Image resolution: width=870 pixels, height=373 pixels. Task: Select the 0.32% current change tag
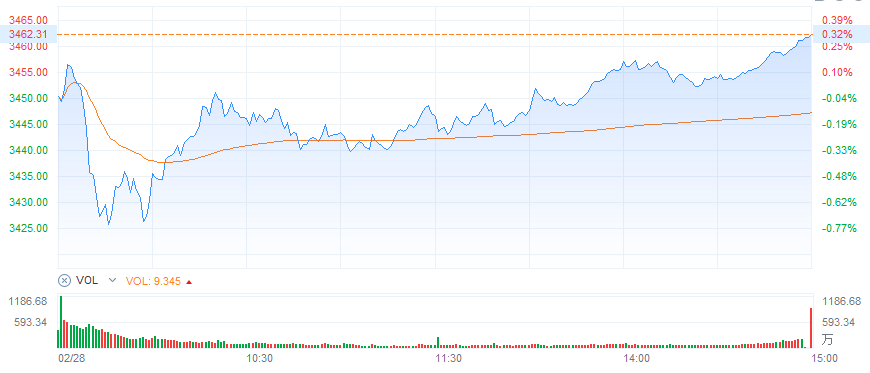[841, 34]
